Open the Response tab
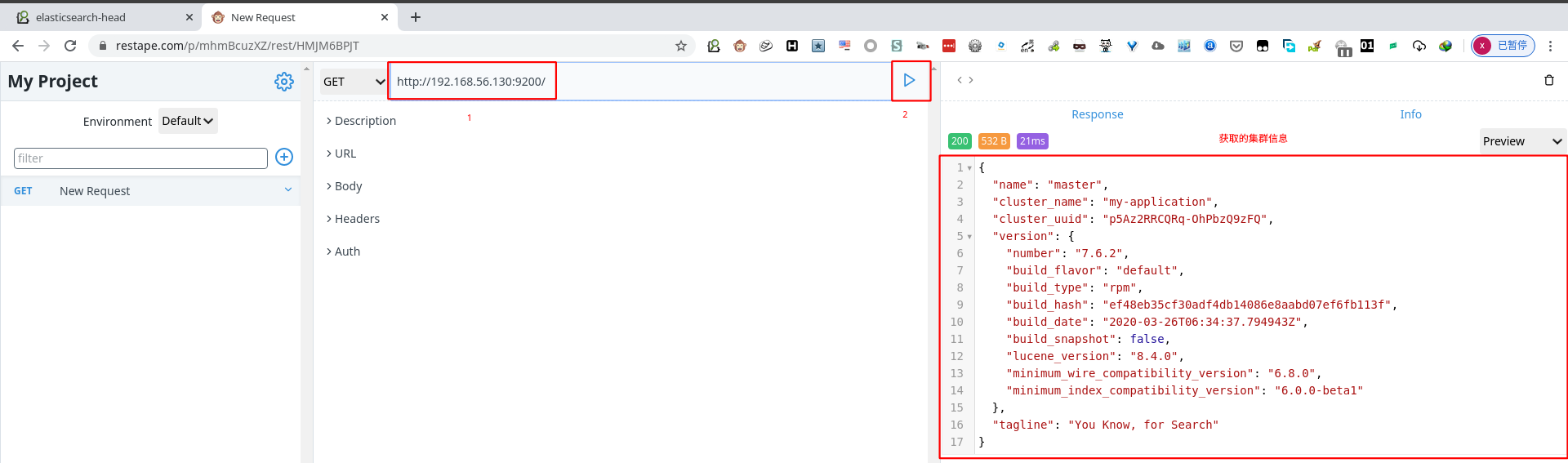The image size is (1568, 463). click(1098, 114)
